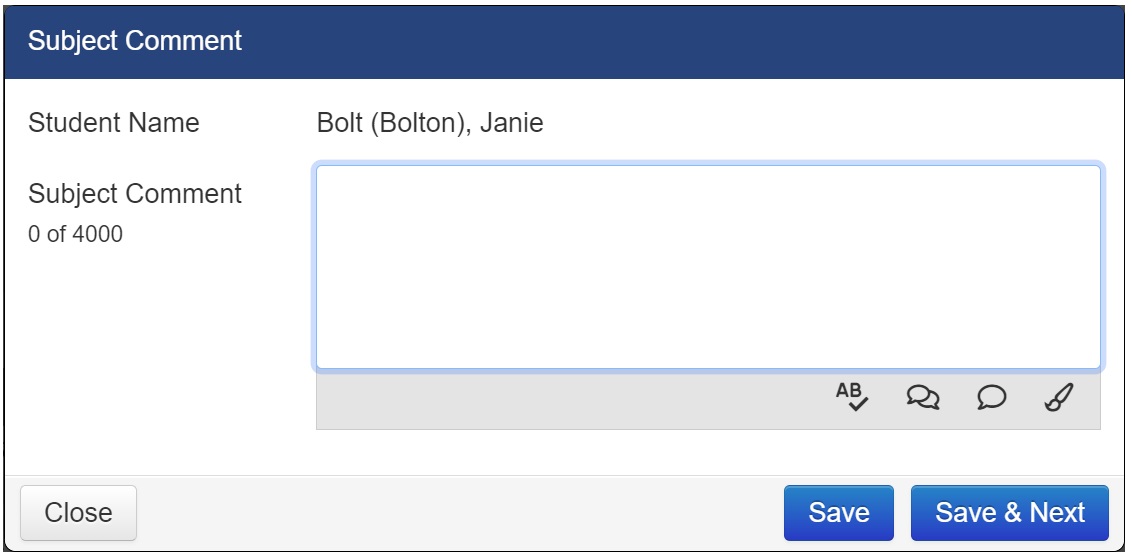Click the footer bar between Close and Save
The width and height of the screenshot is (1132, 557).
coord(460,513)
